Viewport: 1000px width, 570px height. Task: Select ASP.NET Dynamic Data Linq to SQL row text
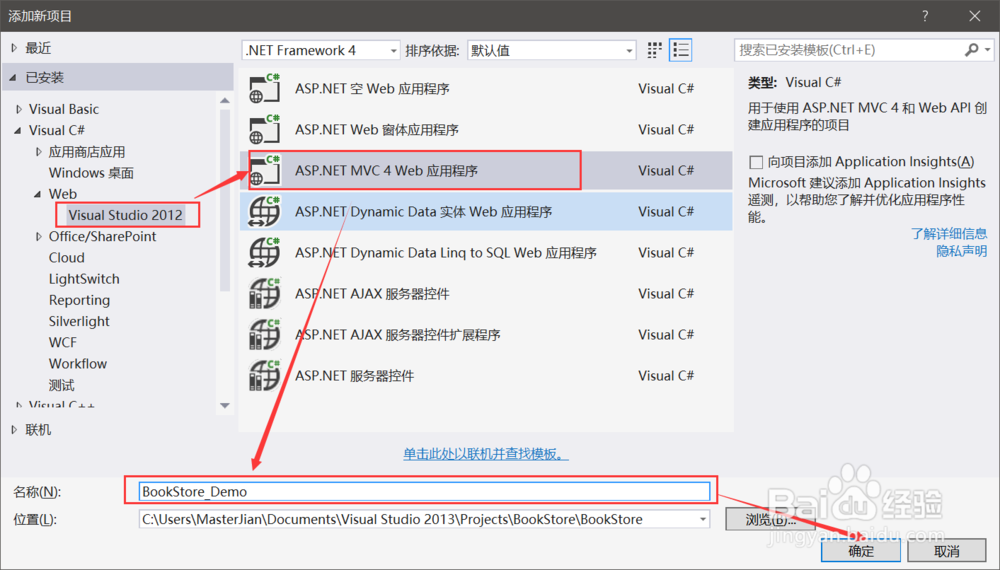pos(446,252)
